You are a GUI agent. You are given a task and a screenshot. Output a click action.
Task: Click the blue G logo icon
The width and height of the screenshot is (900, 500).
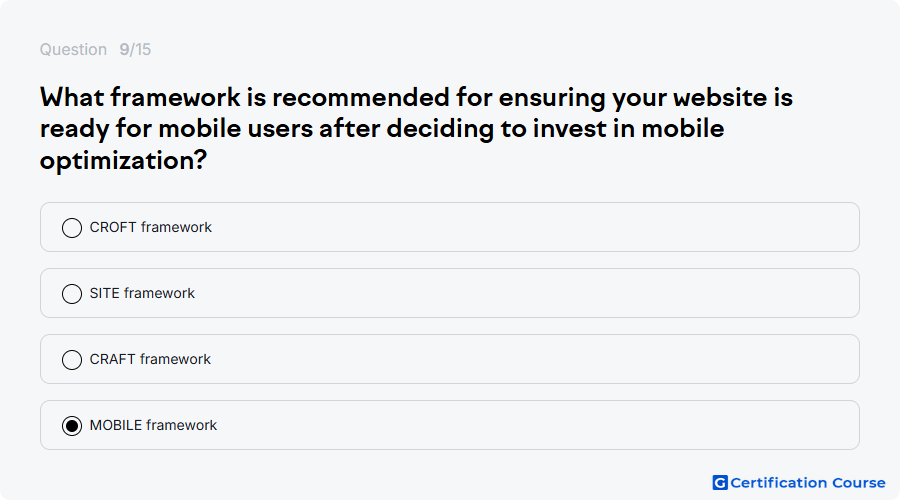pyautogui.click(x=720, y=483)
